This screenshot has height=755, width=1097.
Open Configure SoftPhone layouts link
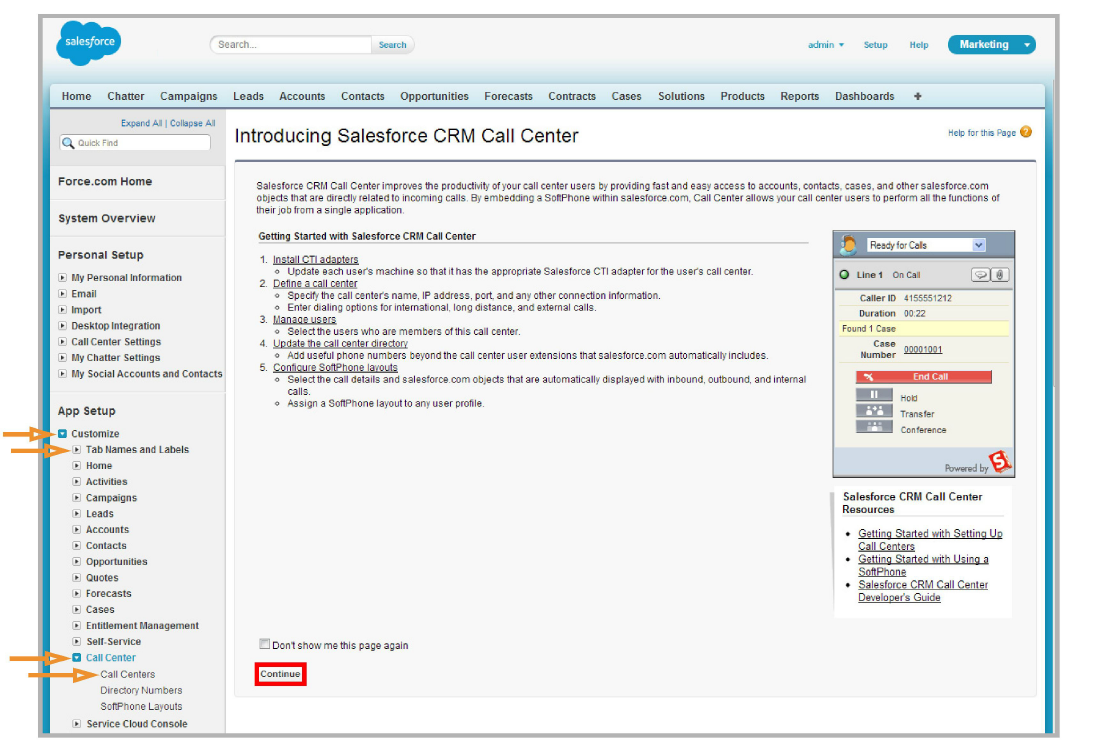tap(335, 367)
